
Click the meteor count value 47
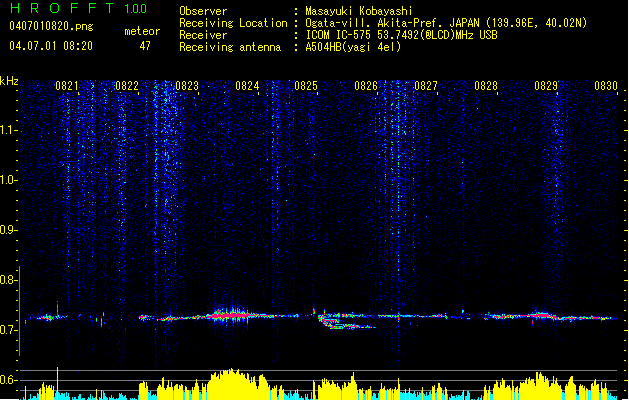click(x=145, y=46)
